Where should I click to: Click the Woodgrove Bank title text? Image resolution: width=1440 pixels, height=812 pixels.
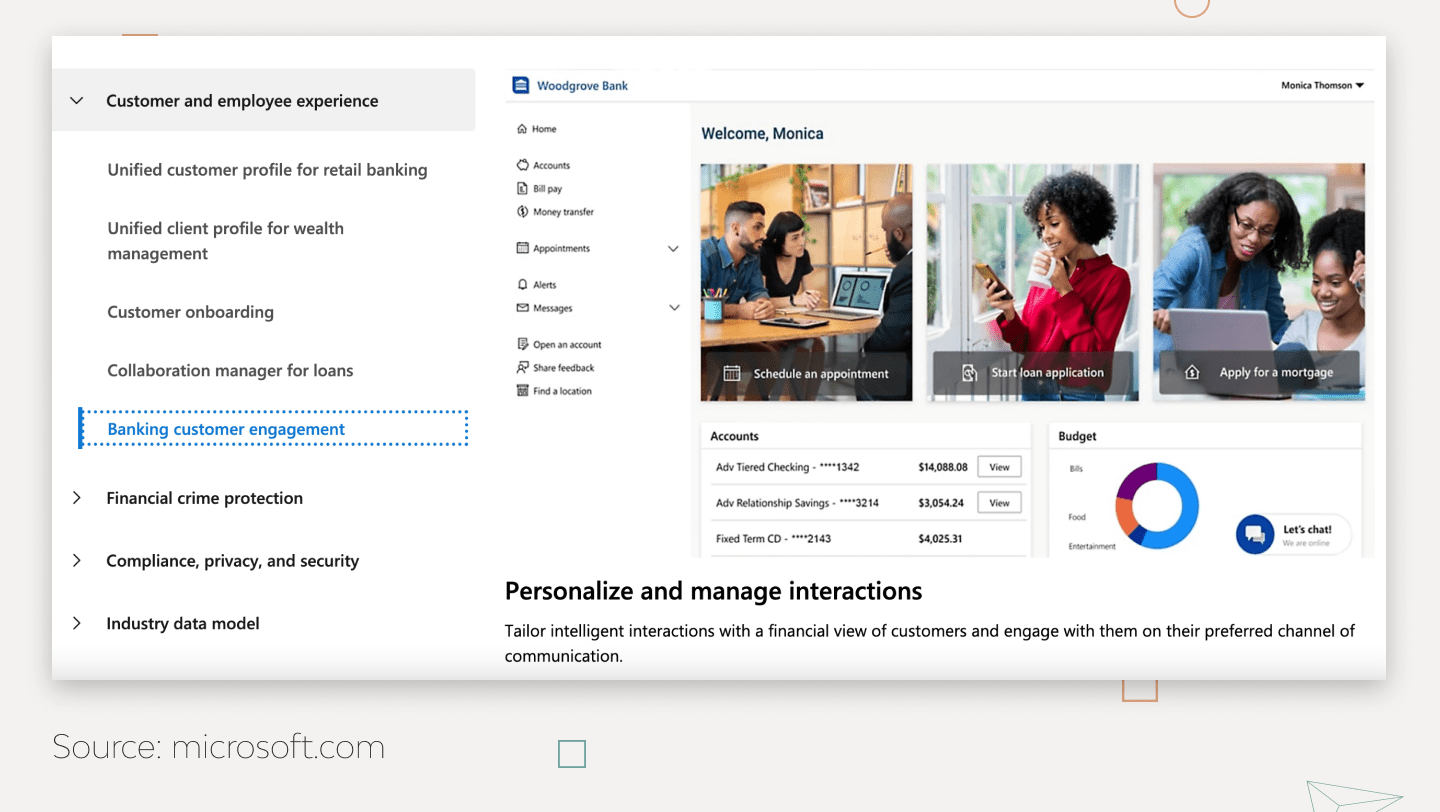[582, 86]
